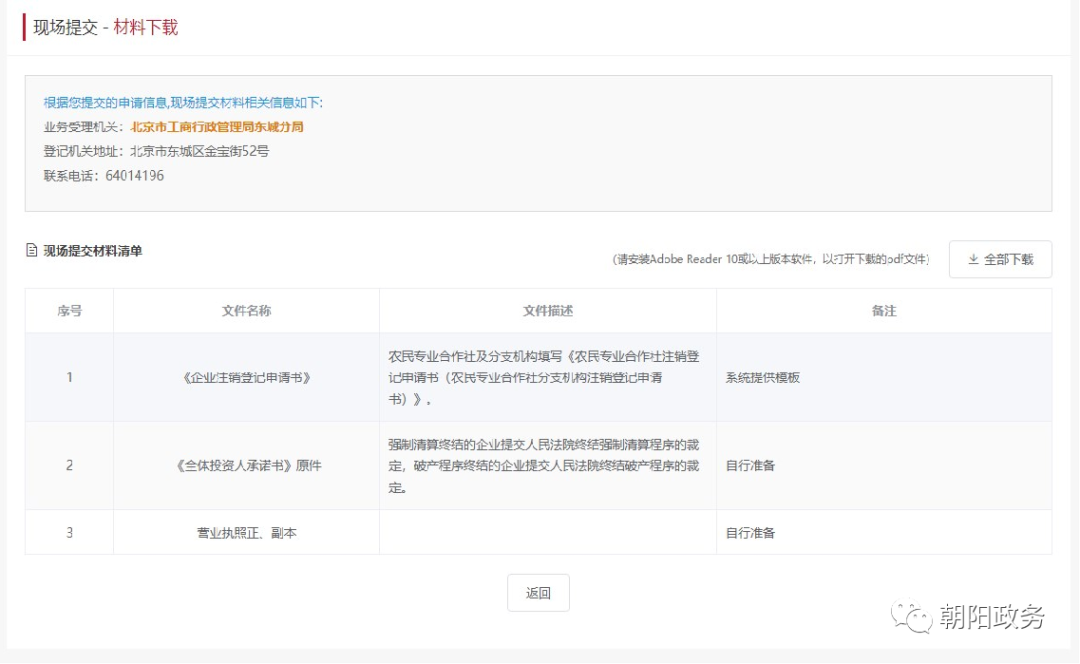Click the 序号 column header
The height and width of the screenshot is (664, 1080).
point(70,311)
